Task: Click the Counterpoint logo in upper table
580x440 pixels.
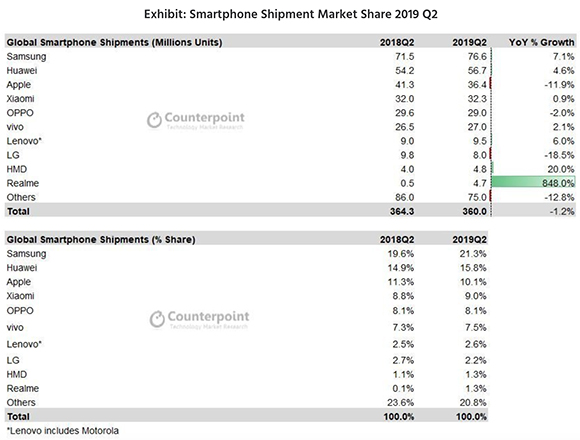Action: click(x=196, y=120)
